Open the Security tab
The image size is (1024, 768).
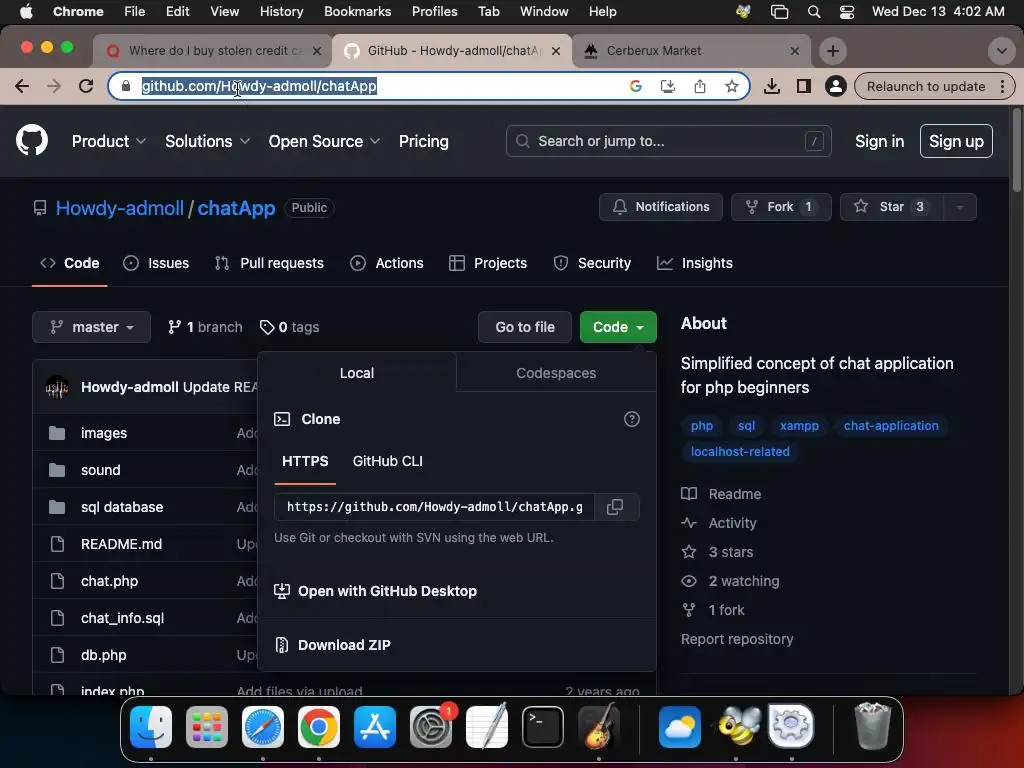(x=592, y=263)
